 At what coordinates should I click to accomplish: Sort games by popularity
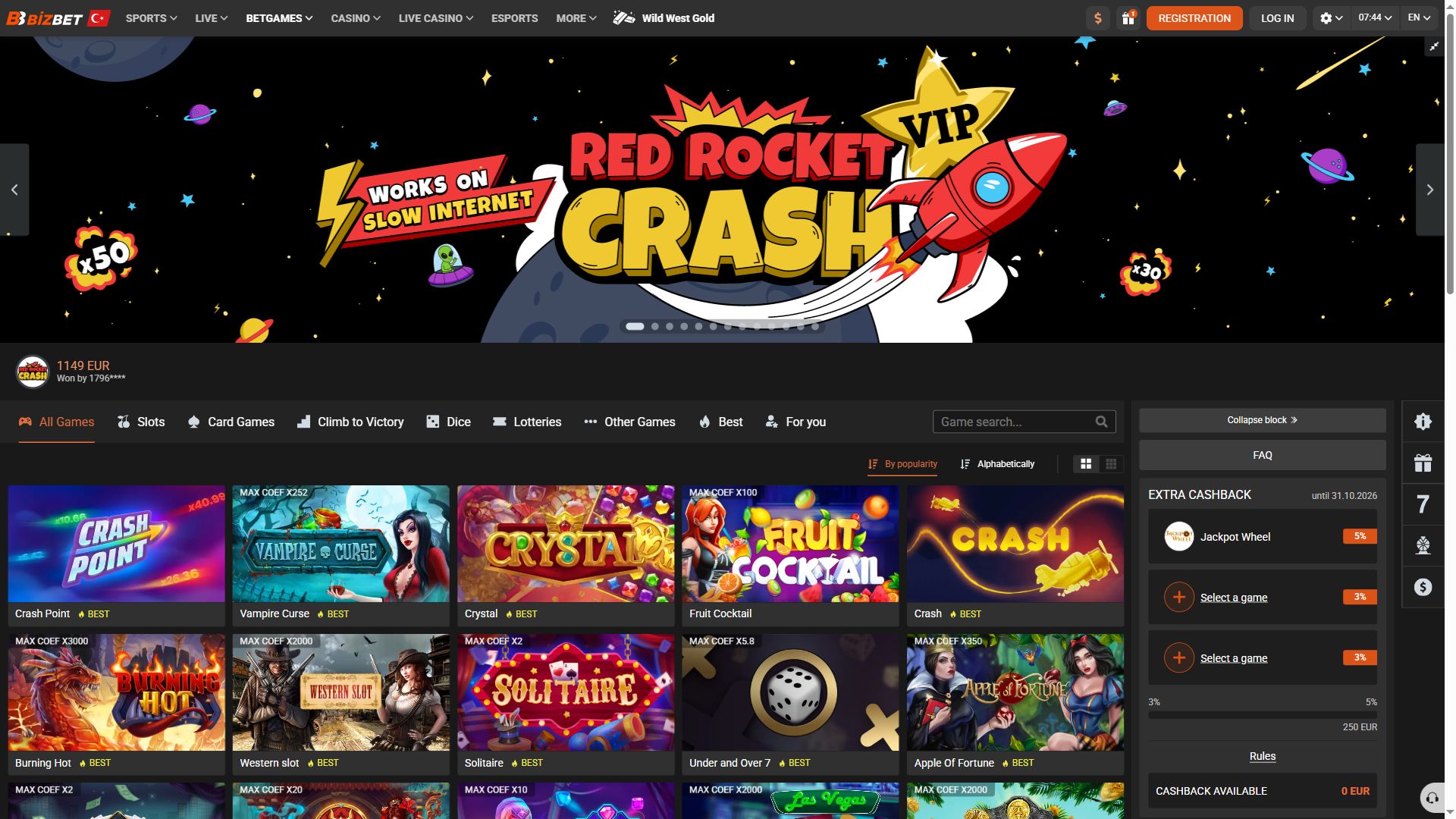[x=902, y=464]
